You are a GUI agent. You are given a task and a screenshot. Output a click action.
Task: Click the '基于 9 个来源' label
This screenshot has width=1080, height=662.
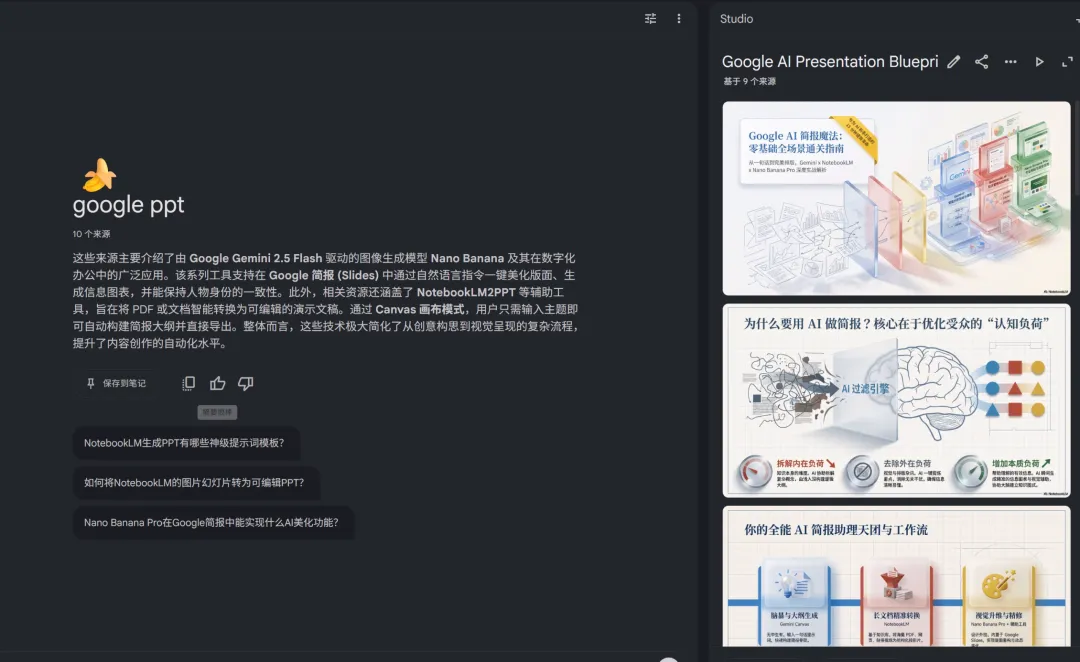click(x=749, y=81)
